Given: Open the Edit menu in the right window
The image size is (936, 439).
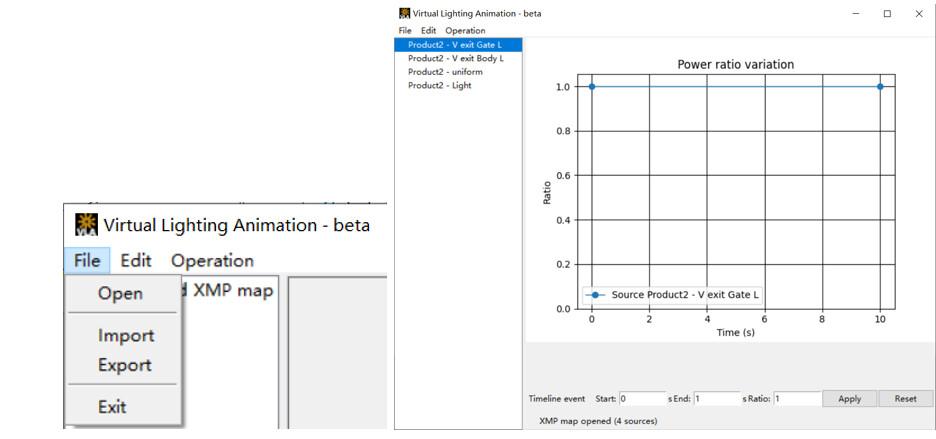Looking at the screenshot, I should point(429,30).
